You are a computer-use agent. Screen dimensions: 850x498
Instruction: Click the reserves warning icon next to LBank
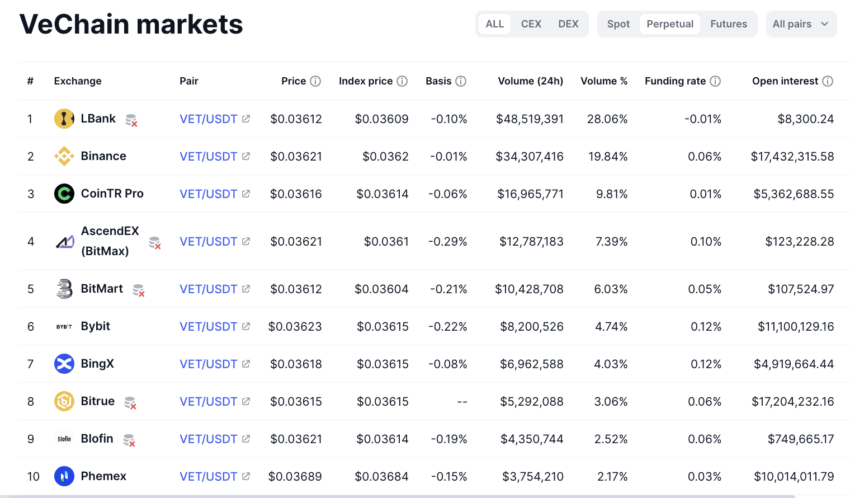coord(131,120)
